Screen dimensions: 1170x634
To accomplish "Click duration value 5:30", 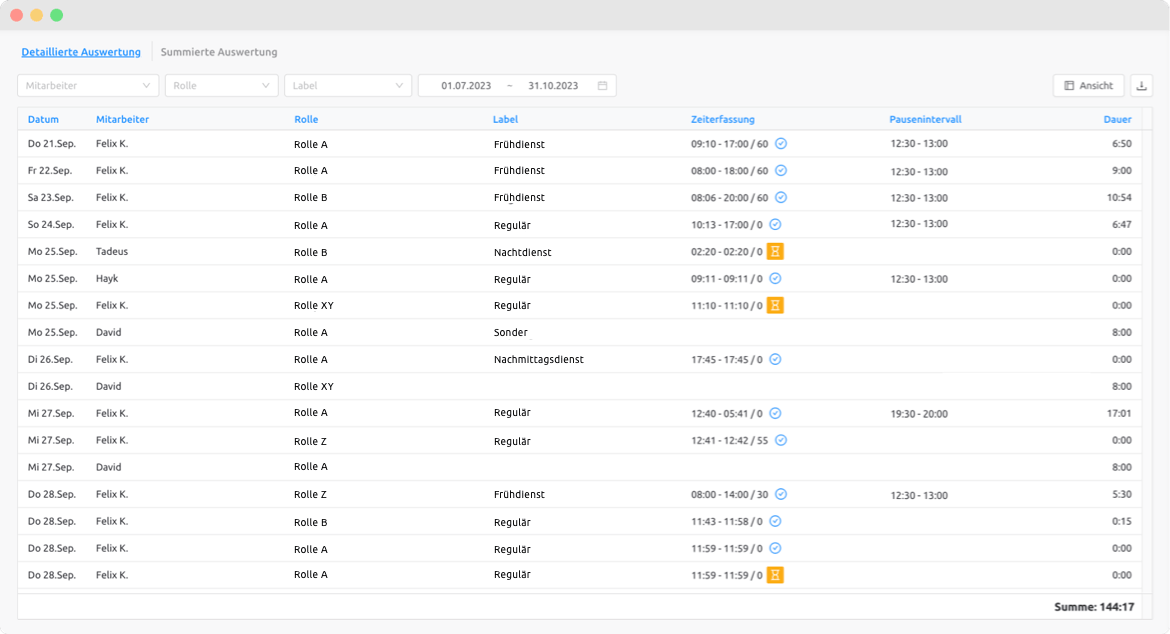I will [x=1121, y=495].
